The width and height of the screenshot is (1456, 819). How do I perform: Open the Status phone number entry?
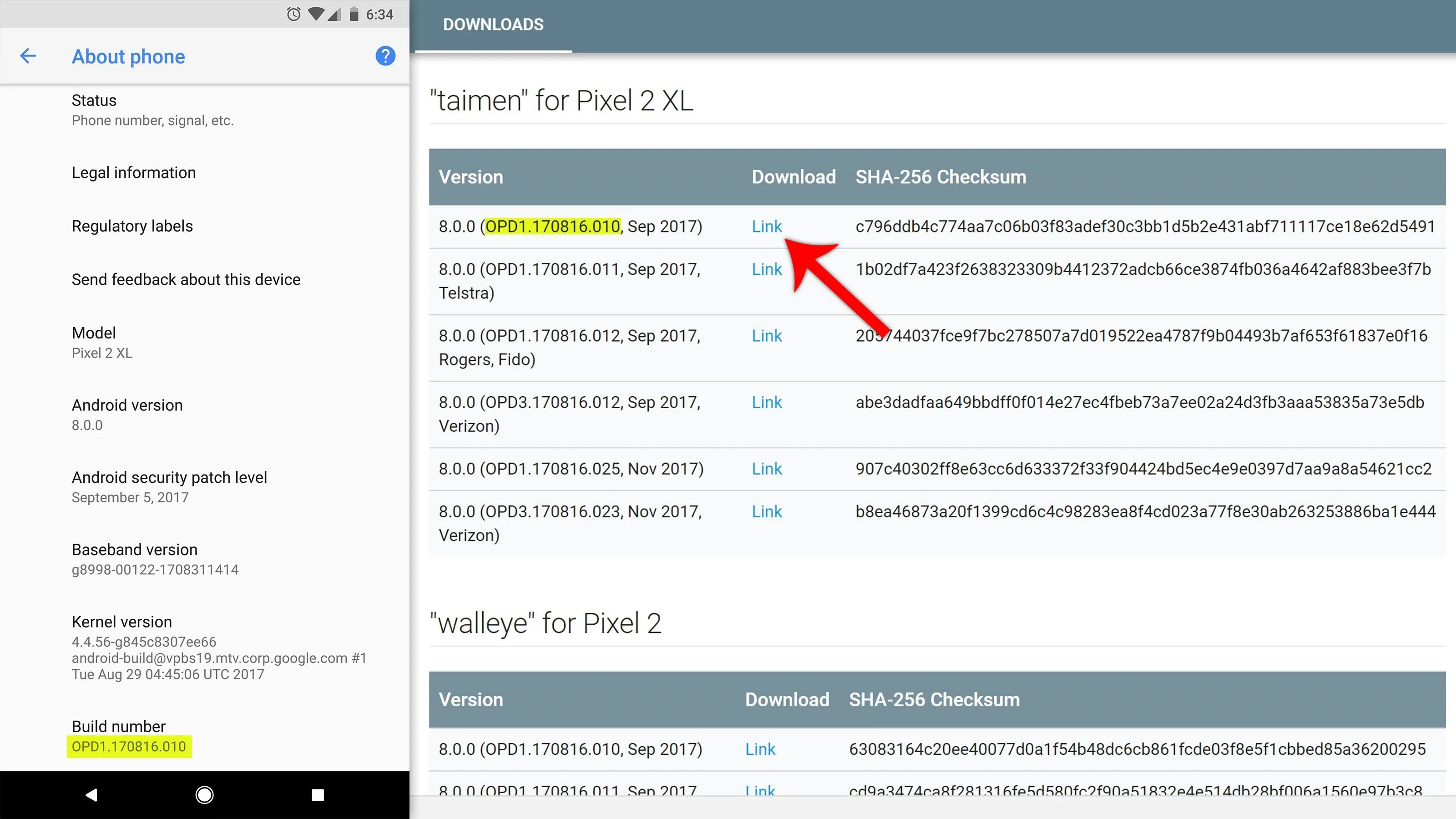(x=205, y=110)
